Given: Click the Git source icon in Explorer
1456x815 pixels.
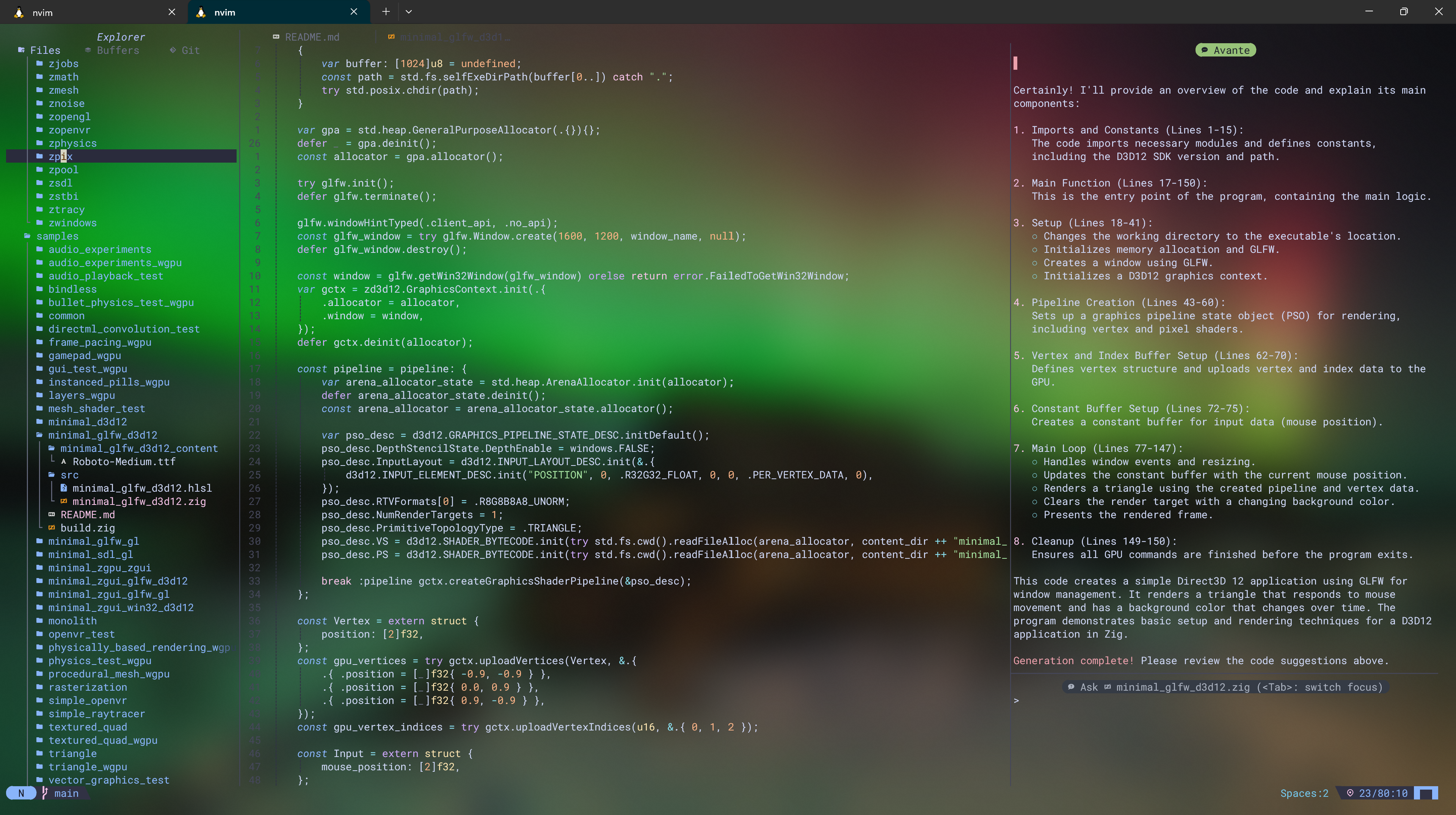Looking at the screenshot, I should (x=173, y=50).
